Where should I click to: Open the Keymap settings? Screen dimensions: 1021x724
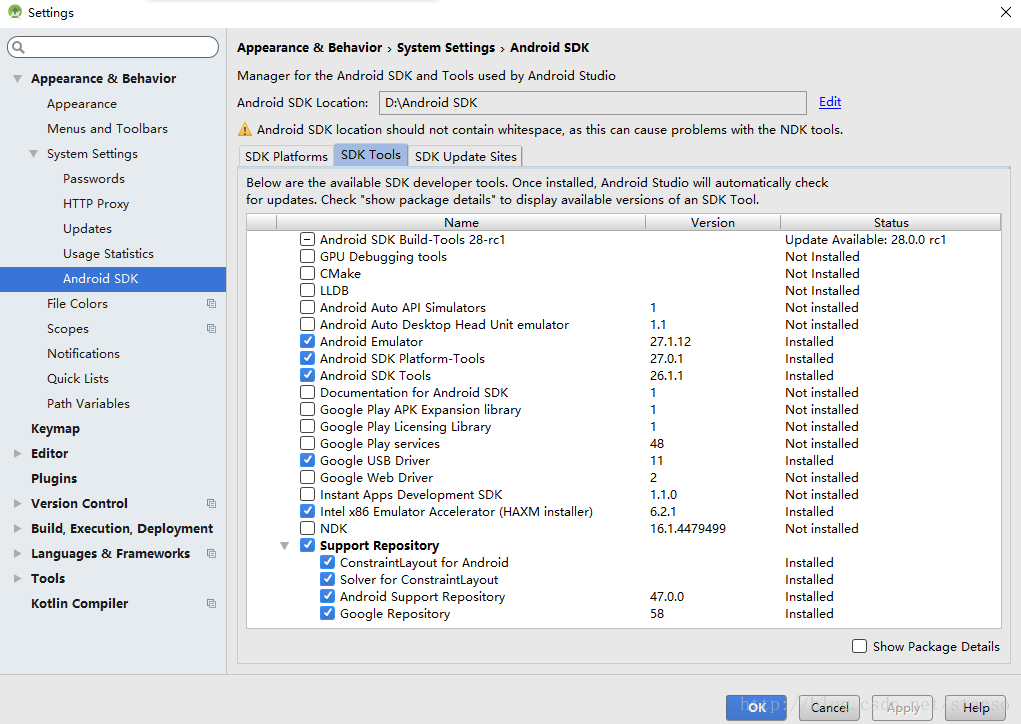tap(55, 428)
